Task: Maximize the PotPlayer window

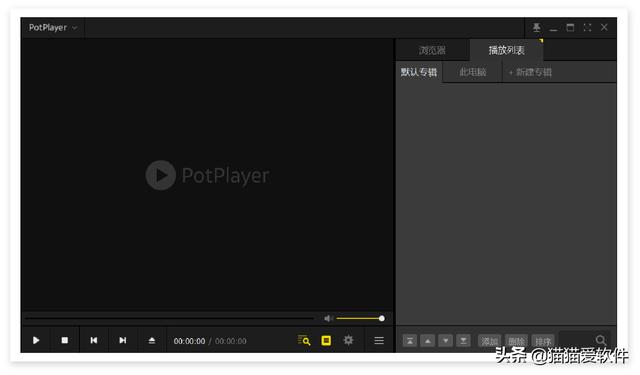Action: [570, 27]
